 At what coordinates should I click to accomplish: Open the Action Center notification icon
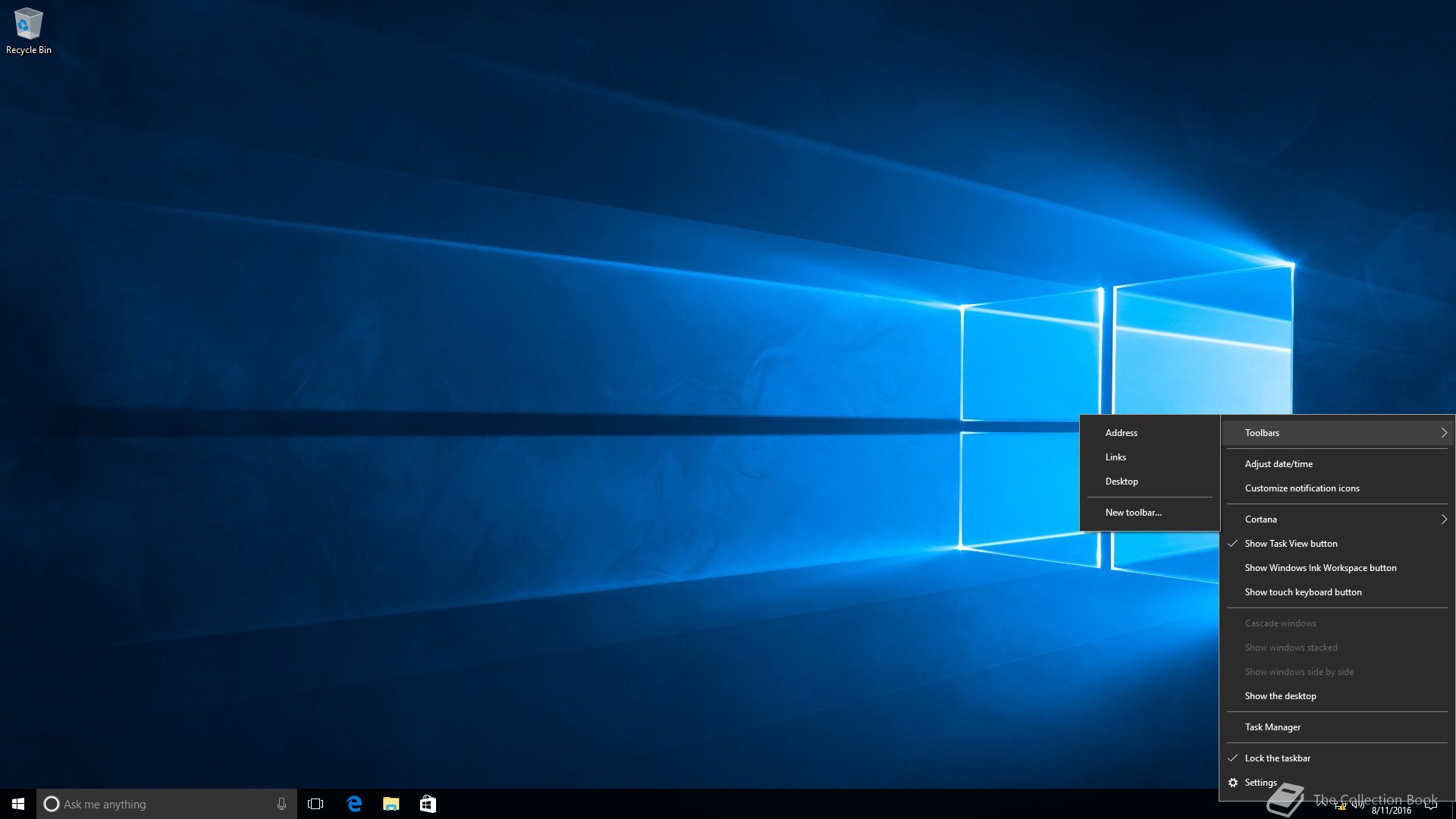[x=1431, y=805]
